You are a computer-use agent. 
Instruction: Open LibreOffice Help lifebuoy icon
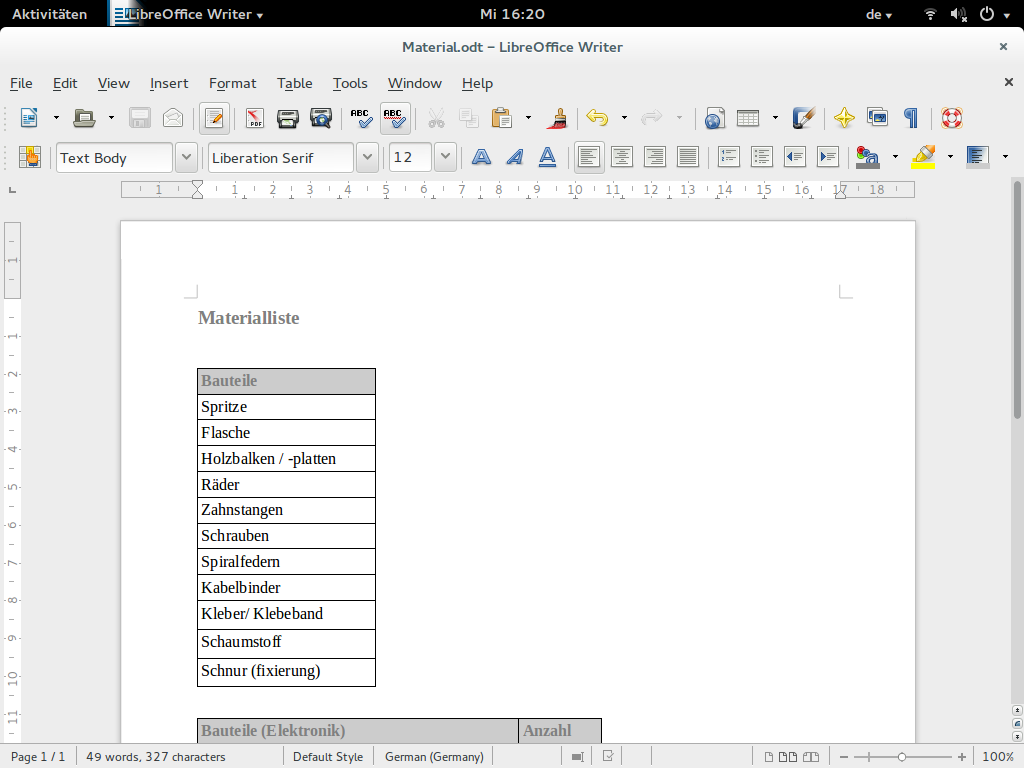952,118
